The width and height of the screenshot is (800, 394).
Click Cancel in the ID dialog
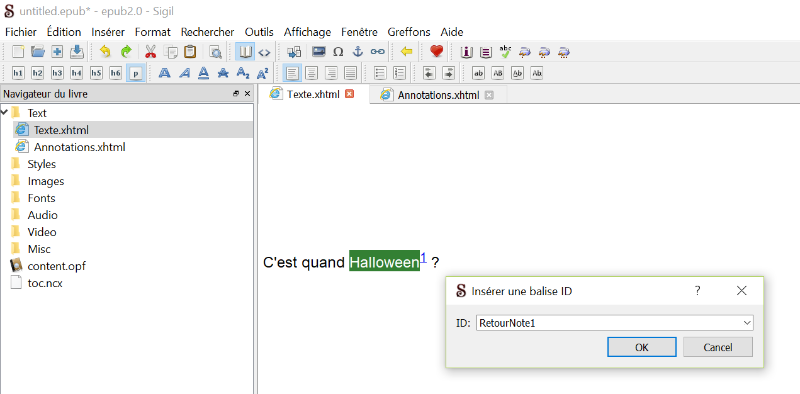point(717,347)
